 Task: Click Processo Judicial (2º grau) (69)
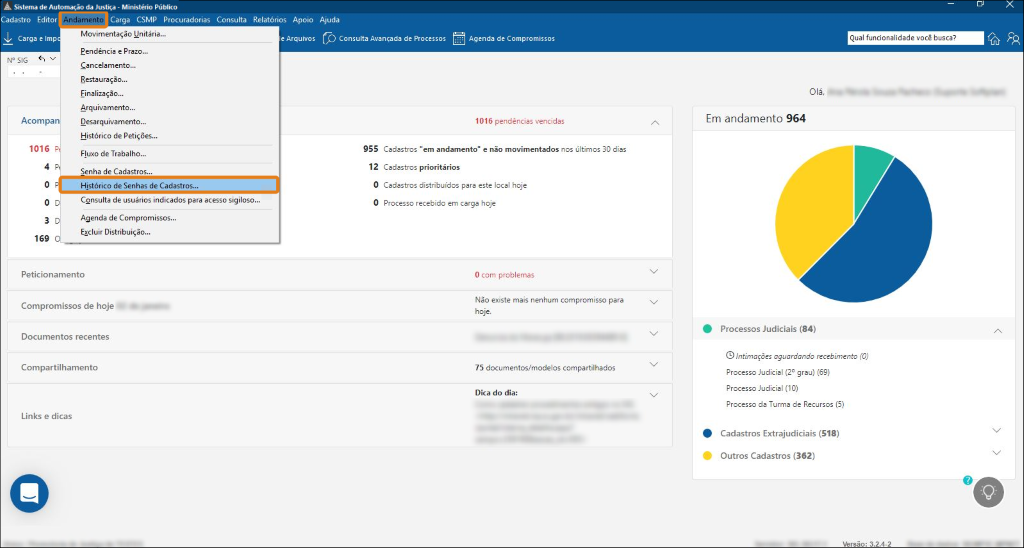[778, 372]
